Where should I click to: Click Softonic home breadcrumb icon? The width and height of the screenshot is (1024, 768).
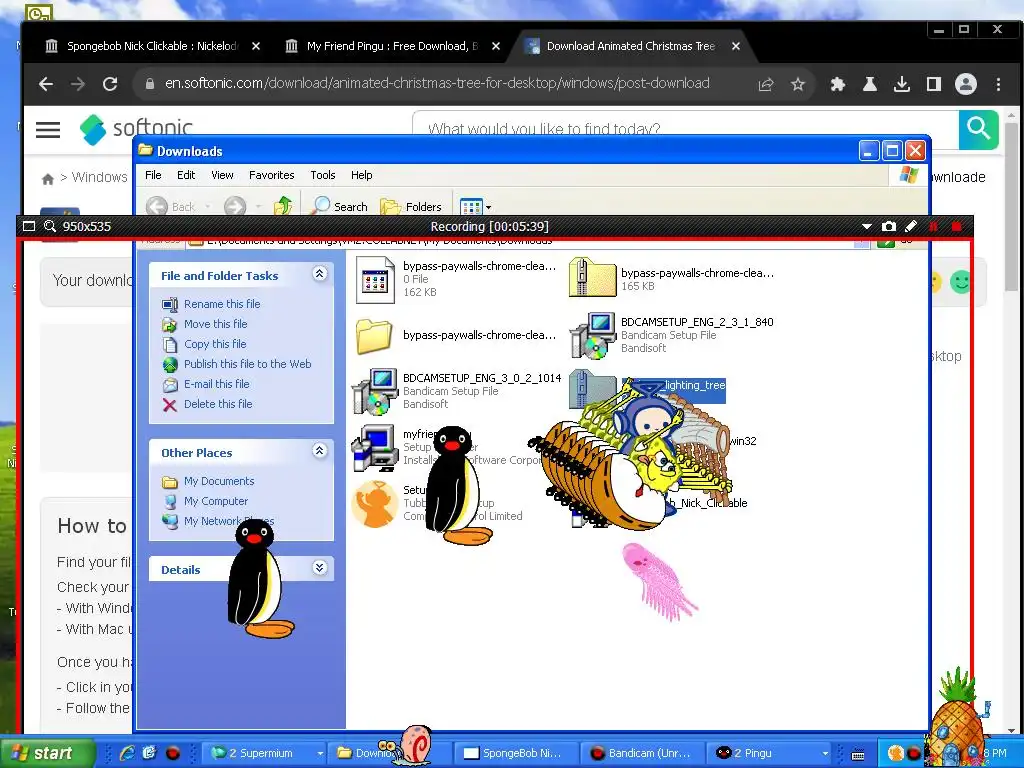click(48, 178)
